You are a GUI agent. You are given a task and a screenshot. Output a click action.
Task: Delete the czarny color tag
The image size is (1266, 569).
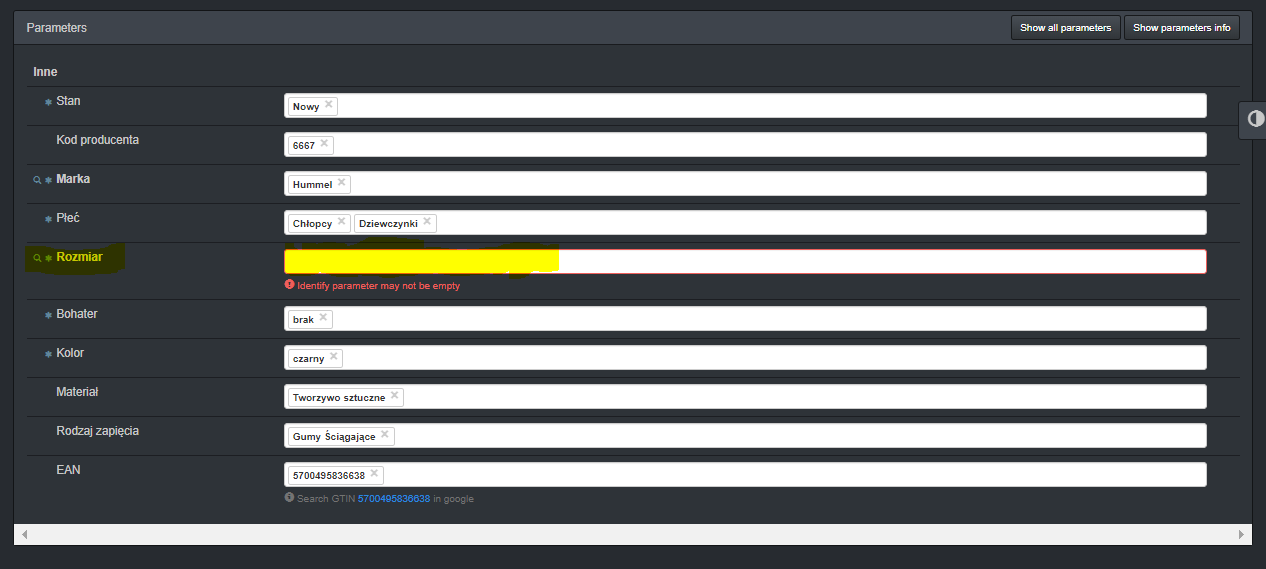(334, 357)
